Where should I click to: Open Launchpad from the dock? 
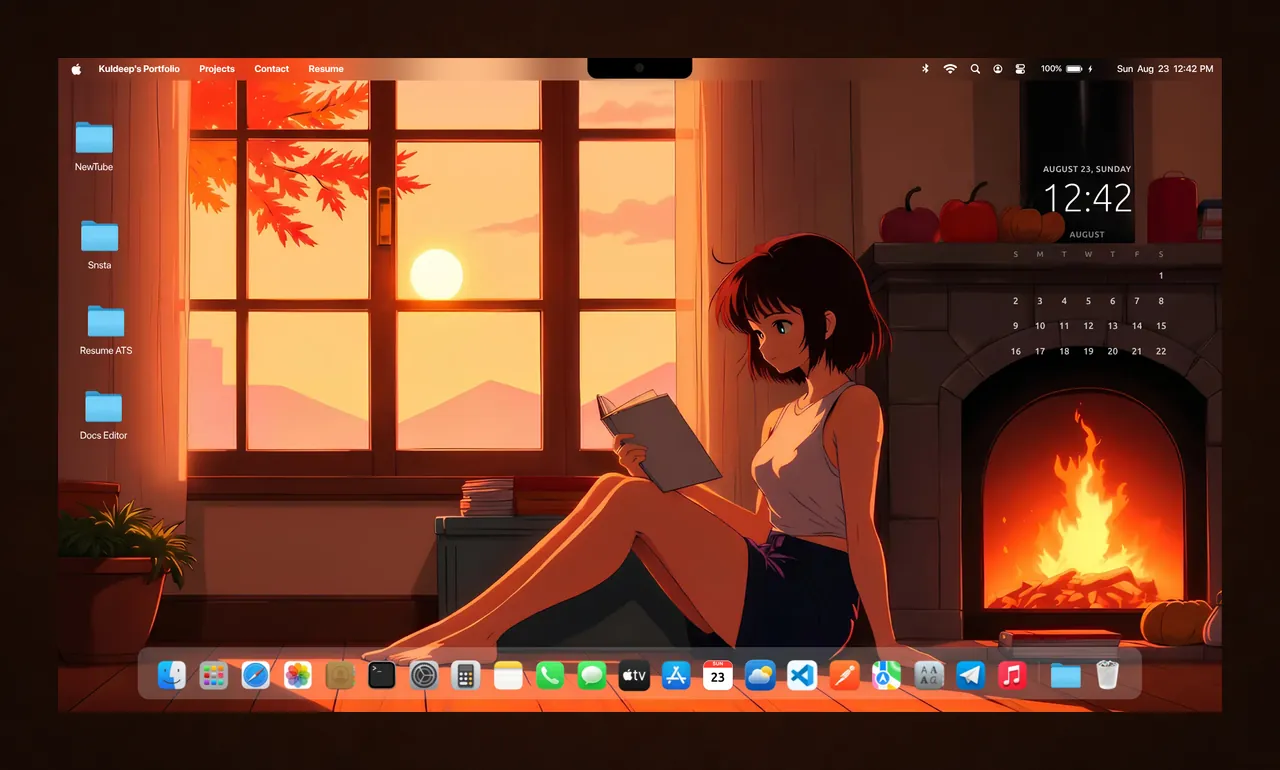[x=213, y=676]
